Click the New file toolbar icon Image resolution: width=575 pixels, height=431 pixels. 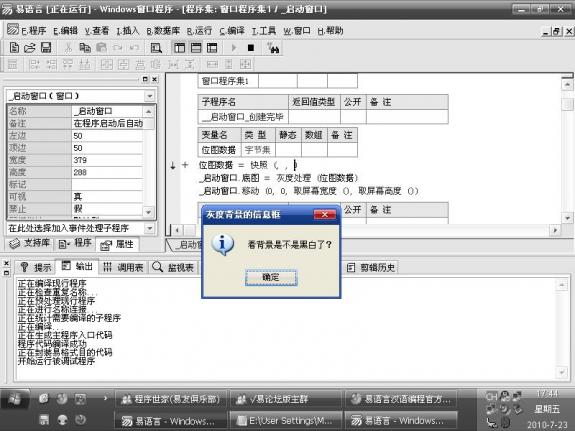[14, 48]
